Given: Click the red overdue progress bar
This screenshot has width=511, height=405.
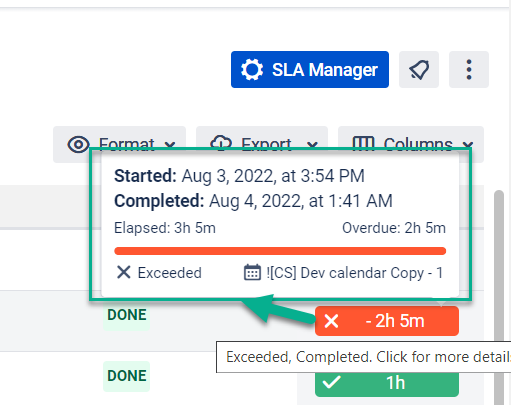Looking at the screenshot, I should (280, 251).
